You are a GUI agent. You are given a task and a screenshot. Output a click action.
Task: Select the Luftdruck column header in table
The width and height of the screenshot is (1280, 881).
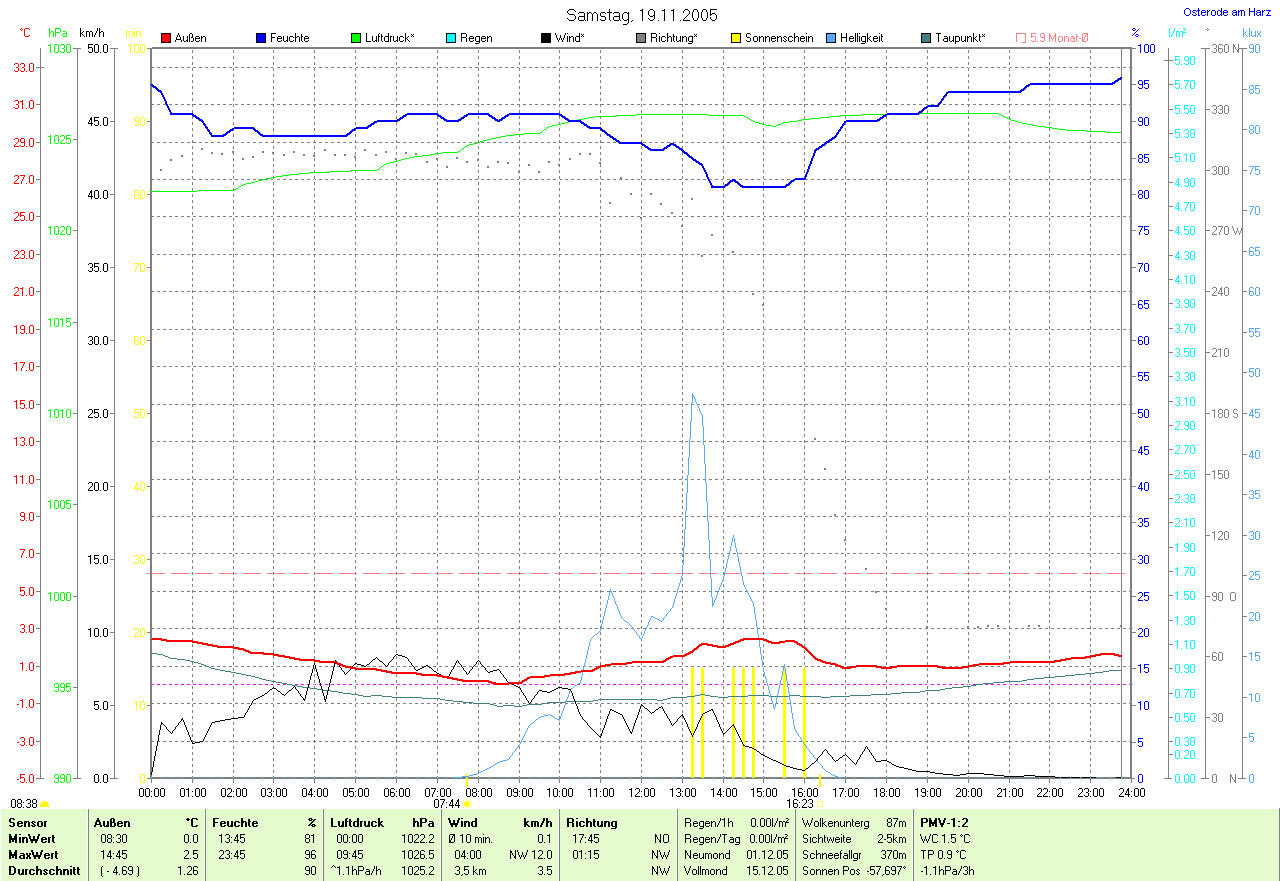click(358, 823)
